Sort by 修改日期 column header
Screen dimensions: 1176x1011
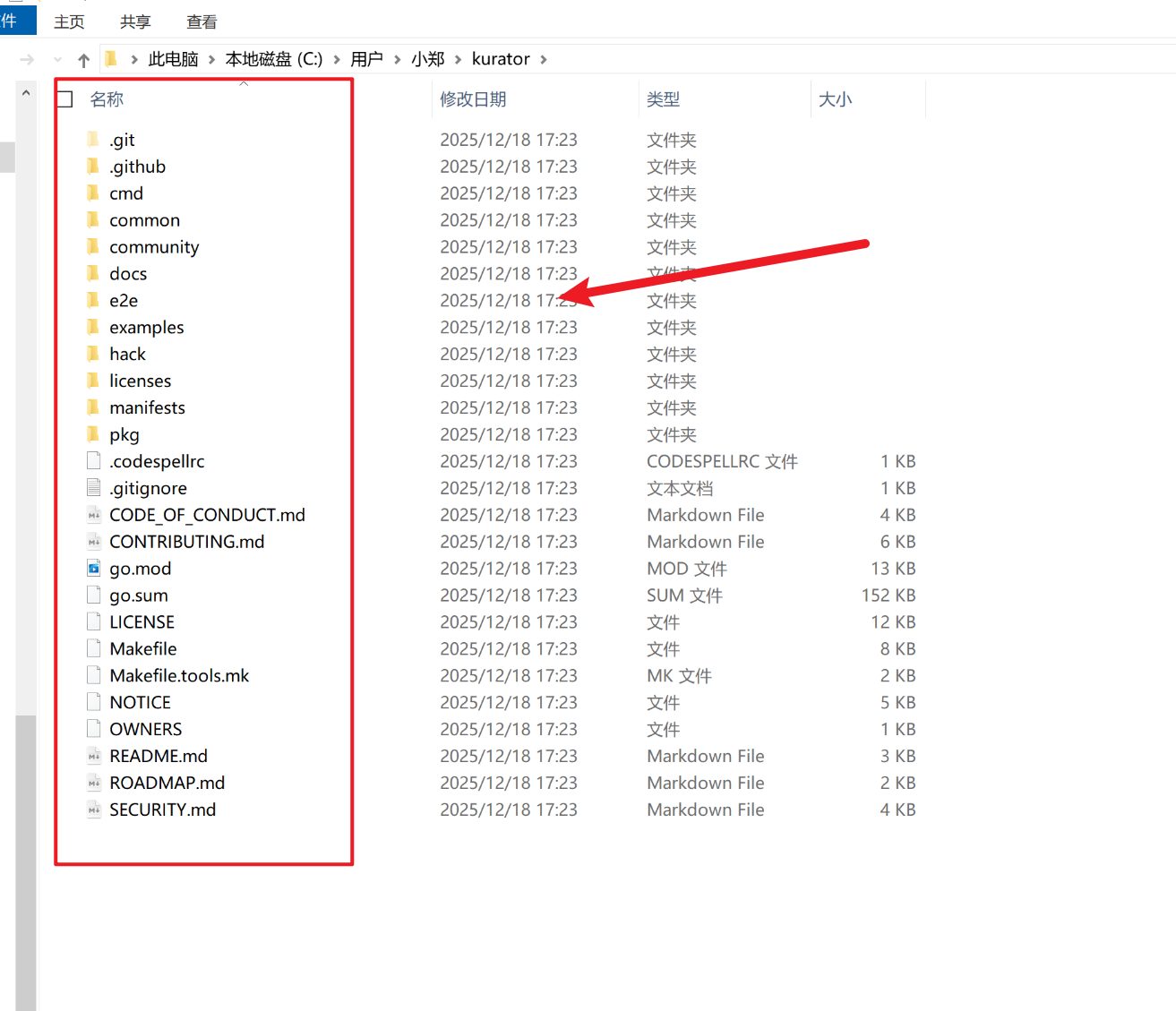[473, 99]
